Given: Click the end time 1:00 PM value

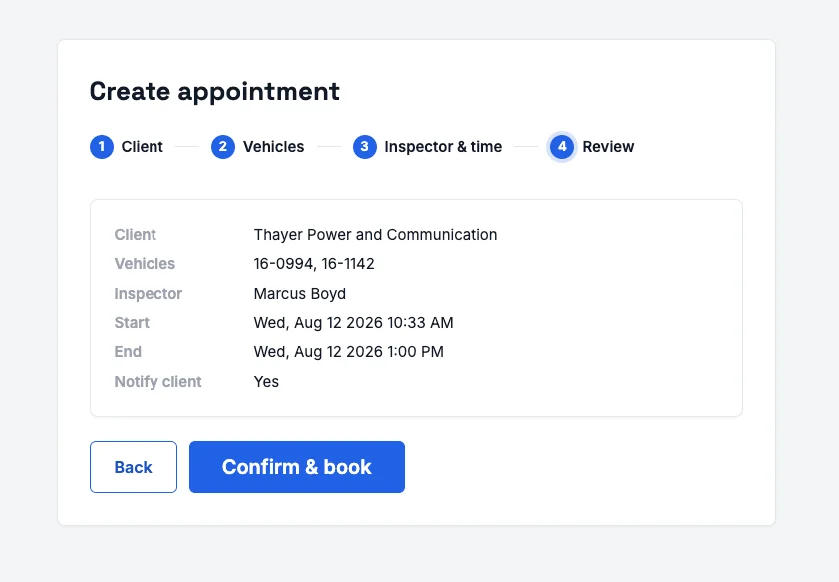Looking at the screenshot, I should (348, 351).
